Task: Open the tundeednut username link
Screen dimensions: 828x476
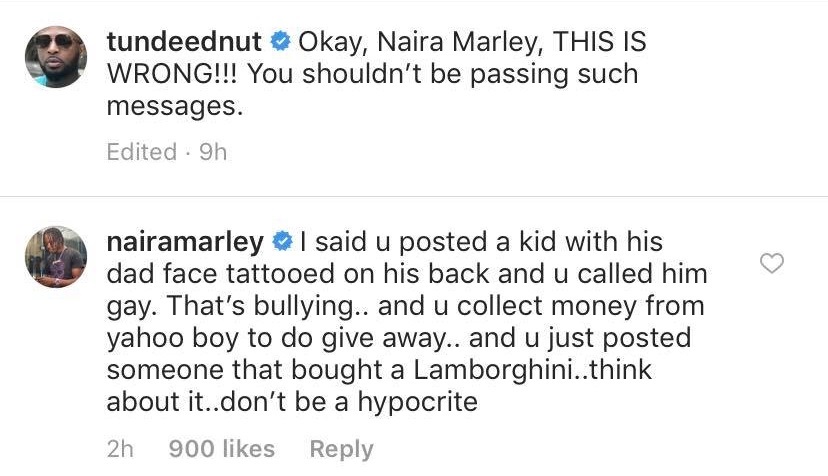Action: pyautogui.click(x=185, y=42)
